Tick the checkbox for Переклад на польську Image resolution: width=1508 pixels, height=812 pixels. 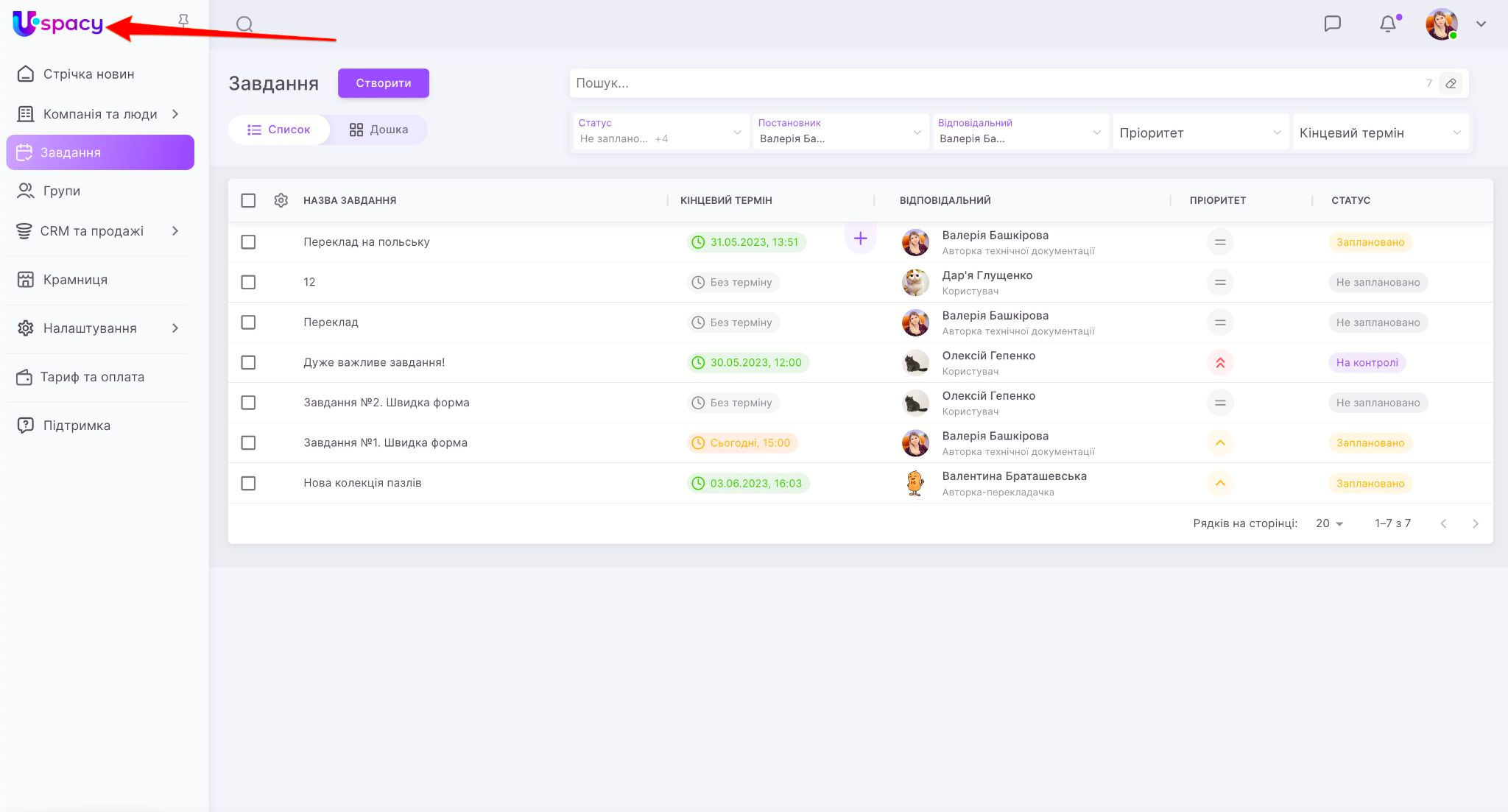click(x=248, y=242)
